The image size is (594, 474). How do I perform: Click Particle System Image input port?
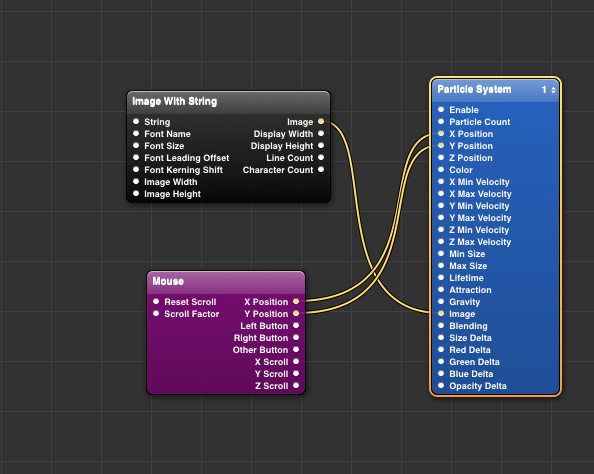tap(441, 314)
